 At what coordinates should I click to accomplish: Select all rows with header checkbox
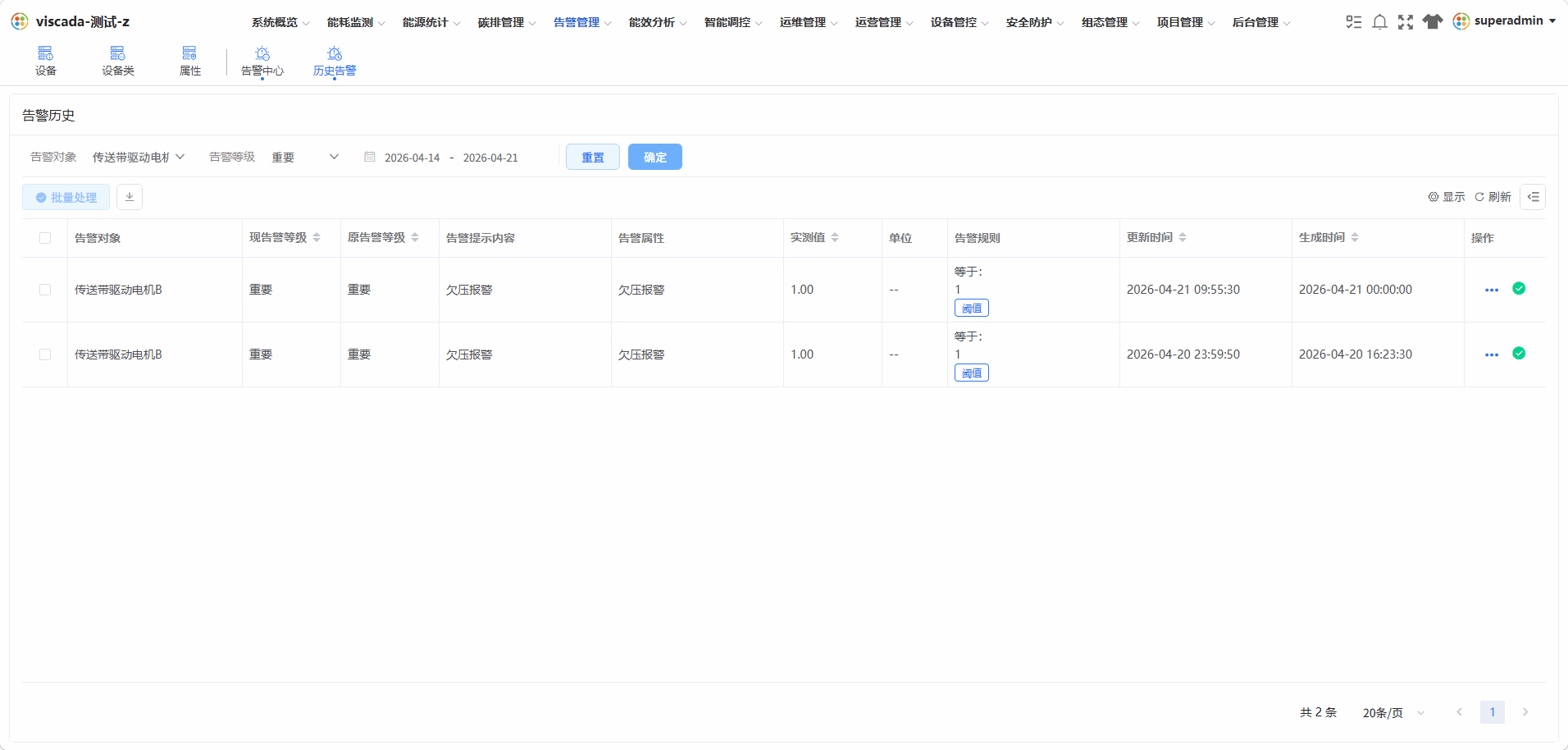click(x=45, y=238)
